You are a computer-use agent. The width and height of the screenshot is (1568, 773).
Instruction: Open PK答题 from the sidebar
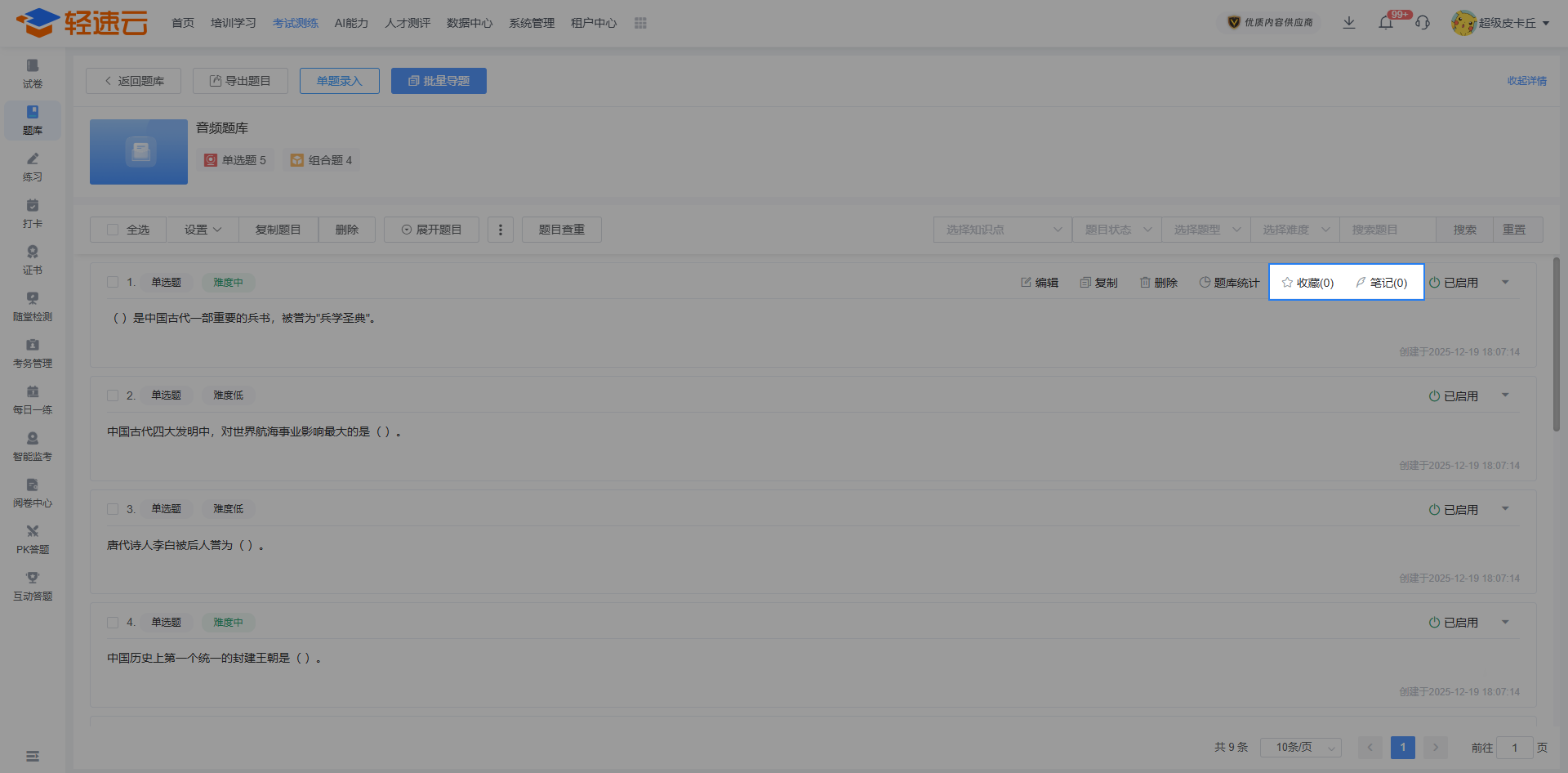click(x=33, y=539)
